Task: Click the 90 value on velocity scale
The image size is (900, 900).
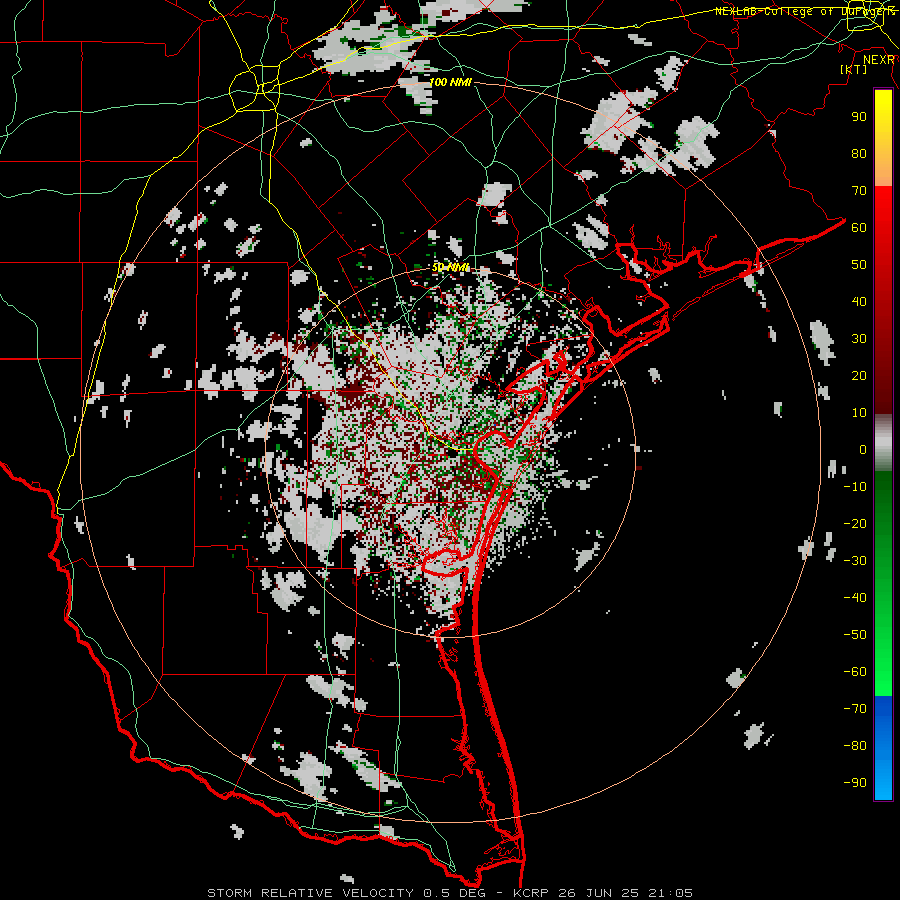Action: point(859,117)
